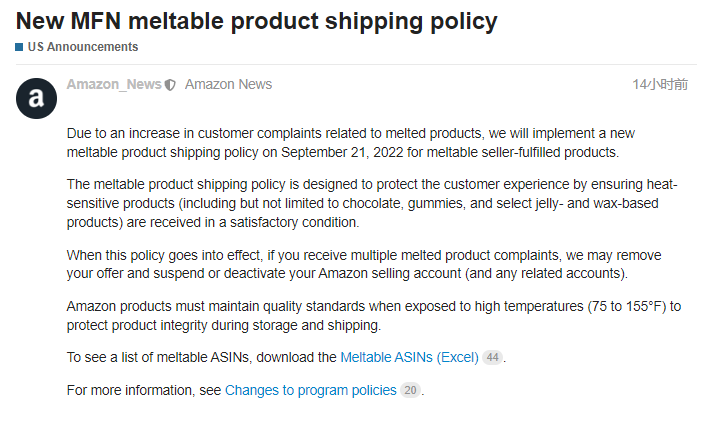Click the 'For more information, see' text
This screenshot has height=425, width=722.
coord(144,390)
